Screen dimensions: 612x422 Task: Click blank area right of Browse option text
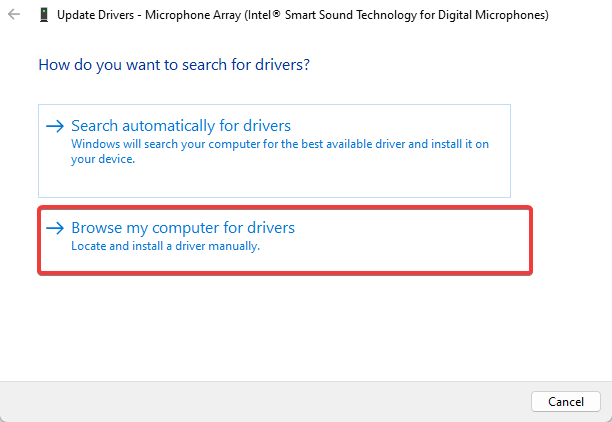click(x=420, y=238)
